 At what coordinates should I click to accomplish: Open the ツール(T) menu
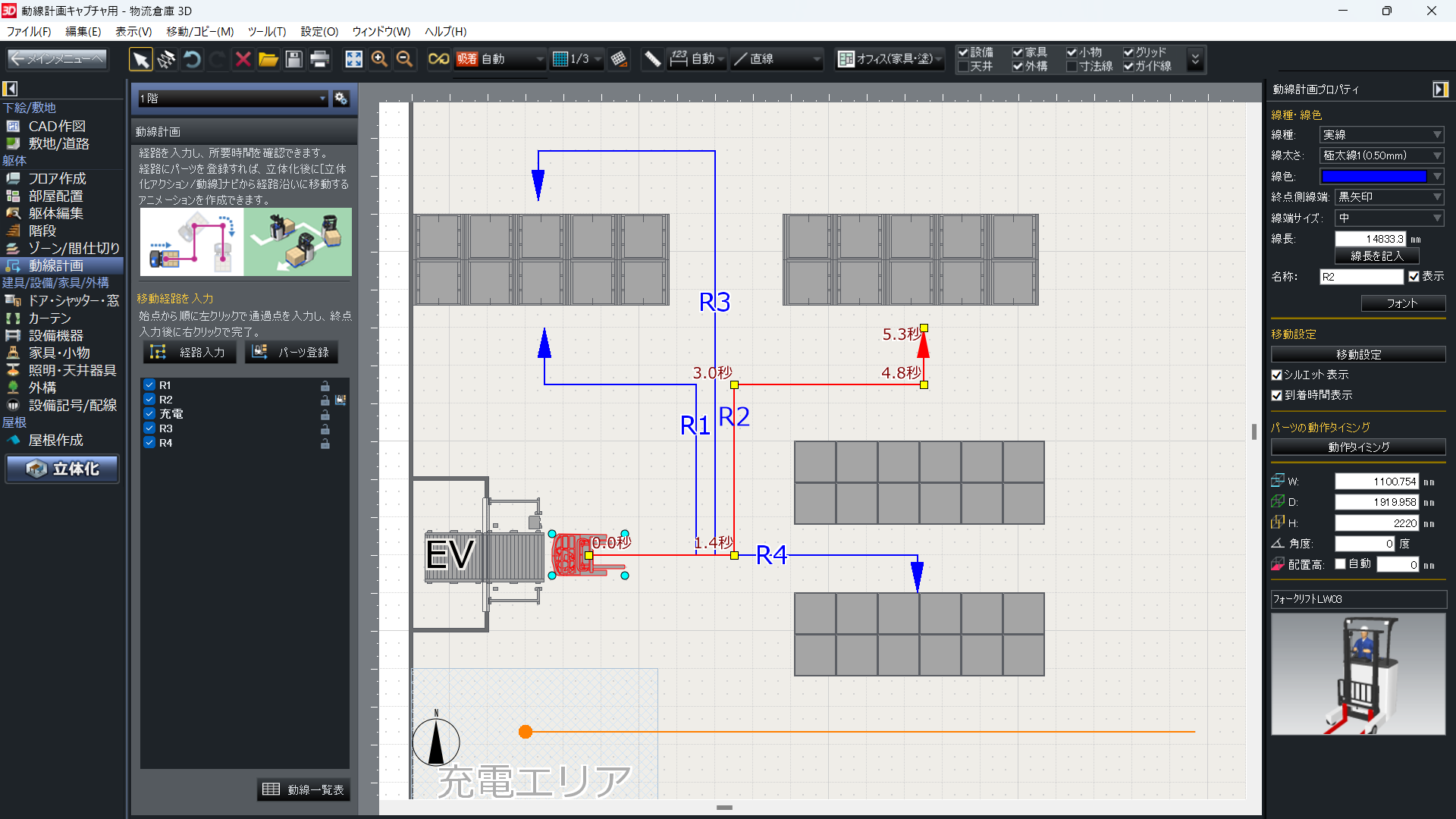[x=266, y=31]
